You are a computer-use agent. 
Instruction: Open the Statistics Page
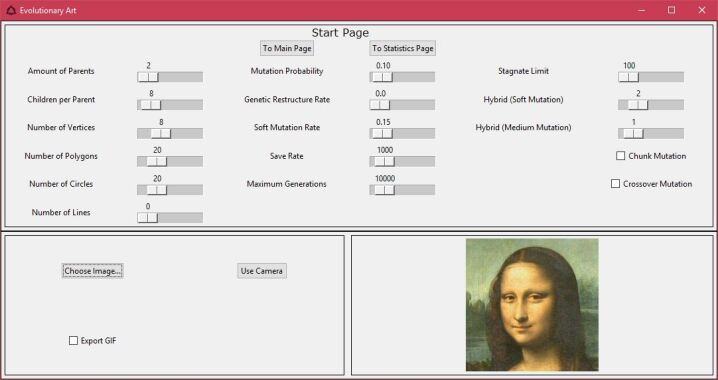click(403, 48)
